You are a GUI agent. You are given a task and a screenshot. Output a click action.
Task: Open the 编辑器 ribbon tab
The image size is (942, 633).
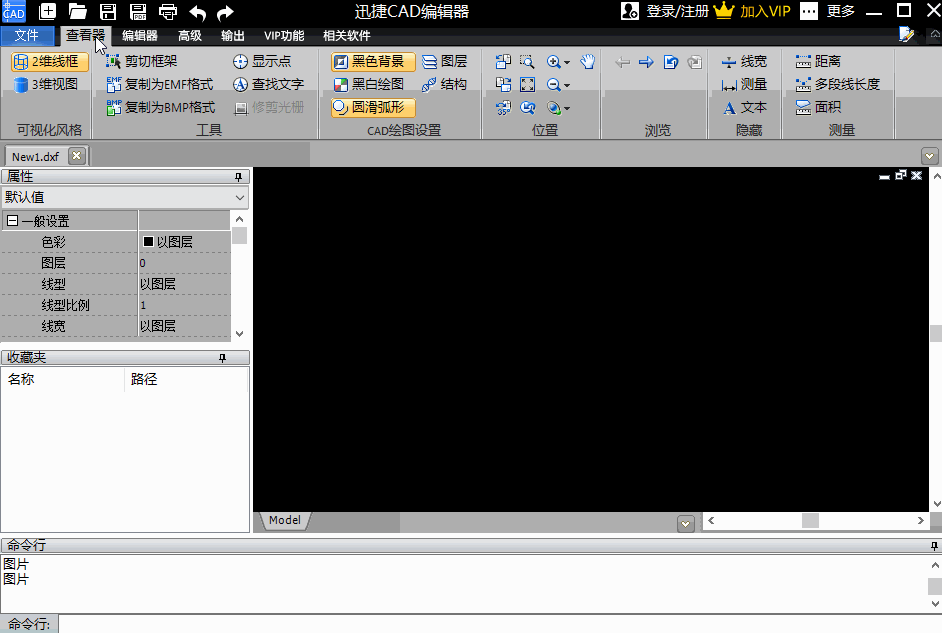(x=140, y=35)
